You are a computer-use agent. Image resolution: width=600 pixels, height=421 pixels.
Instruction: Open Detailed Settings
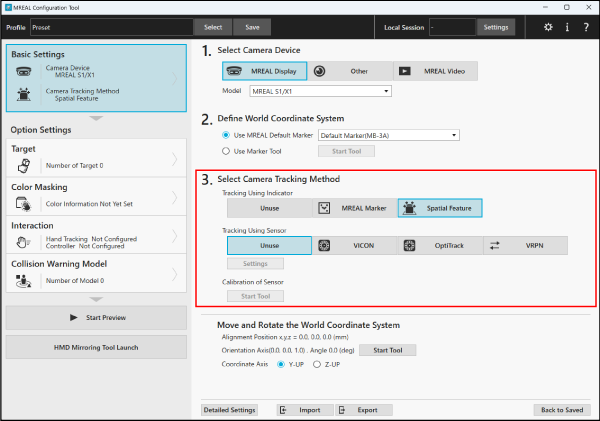pyautogui.click(x=229, y=410)
